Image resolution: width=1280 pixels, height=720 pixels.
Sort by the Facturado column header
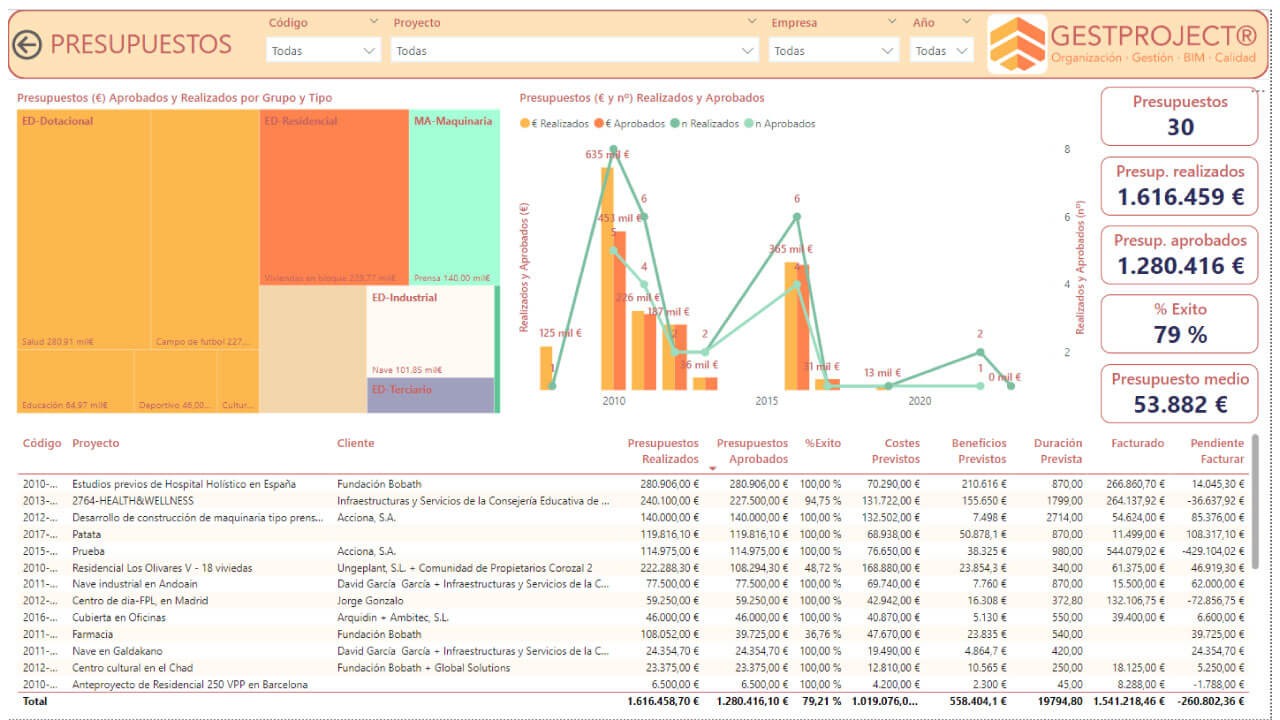point(1138,443)
